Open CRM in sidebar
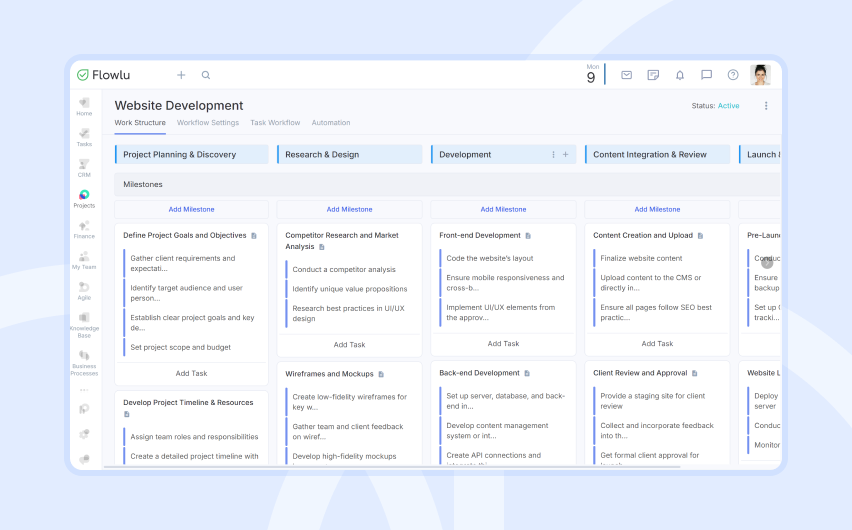 [84, 169]
